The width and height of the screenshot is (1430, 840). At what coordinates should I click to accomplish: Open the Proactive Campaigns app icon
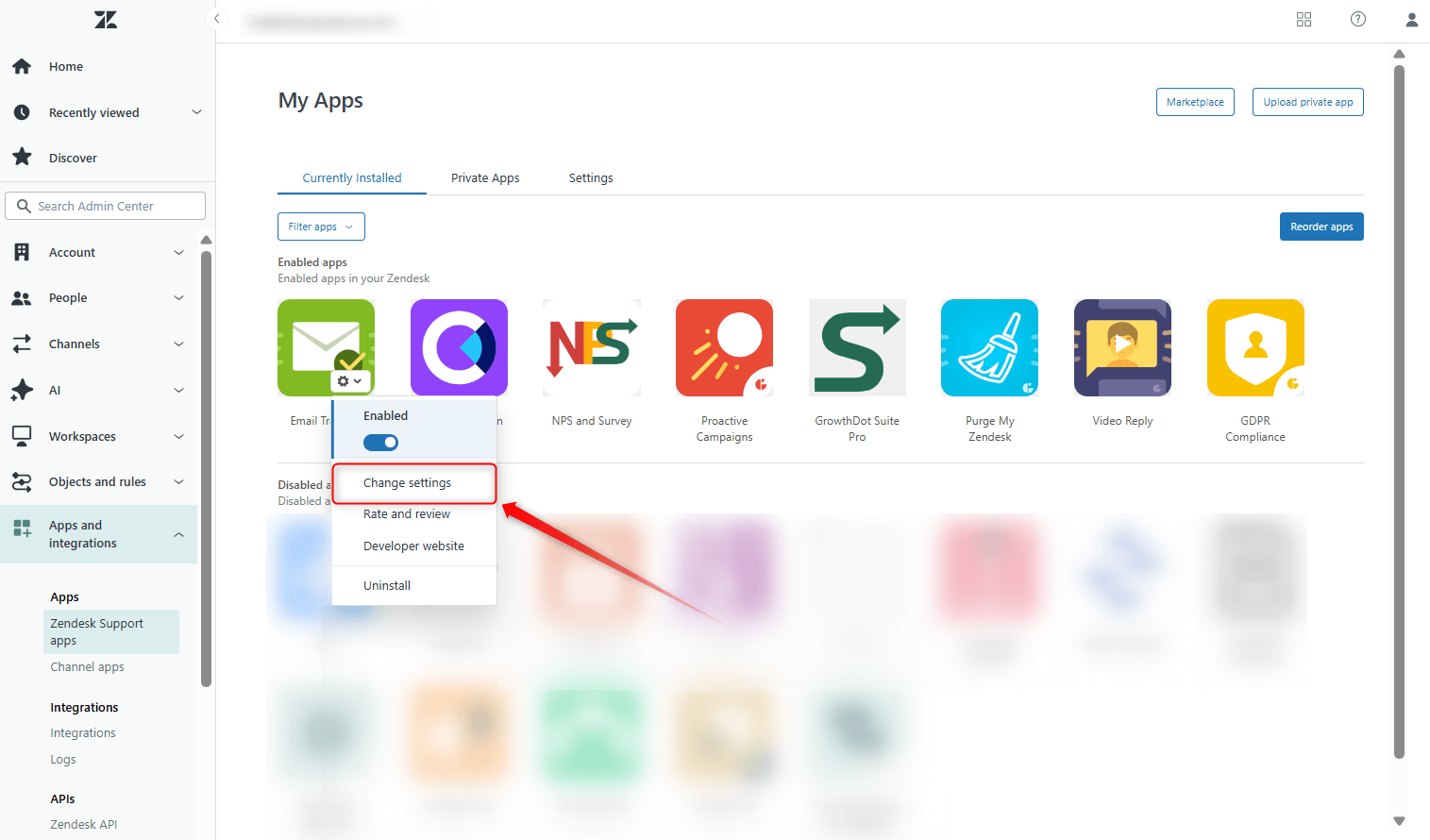tap(724, 347)
